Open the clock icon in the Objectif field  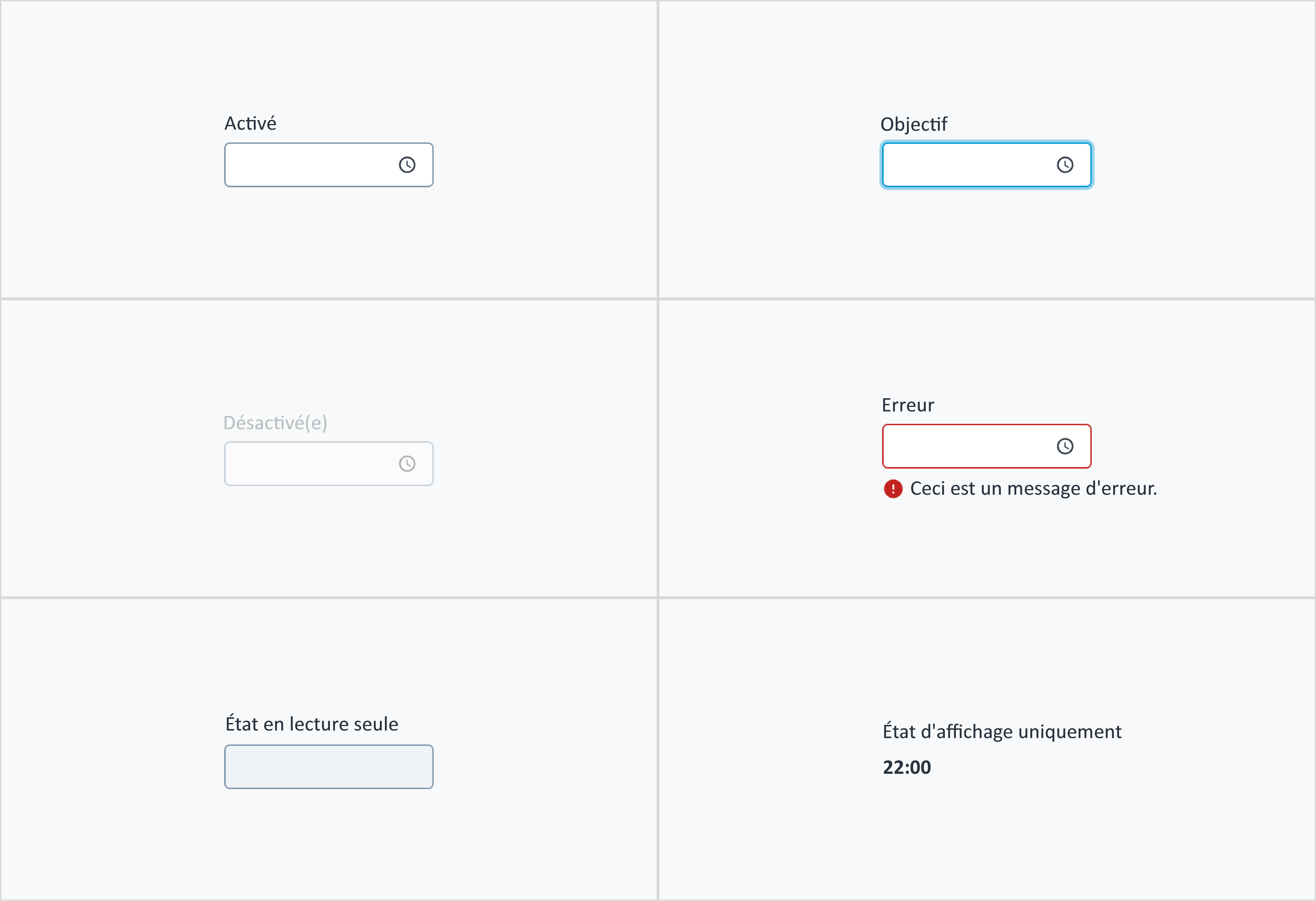1065,165
